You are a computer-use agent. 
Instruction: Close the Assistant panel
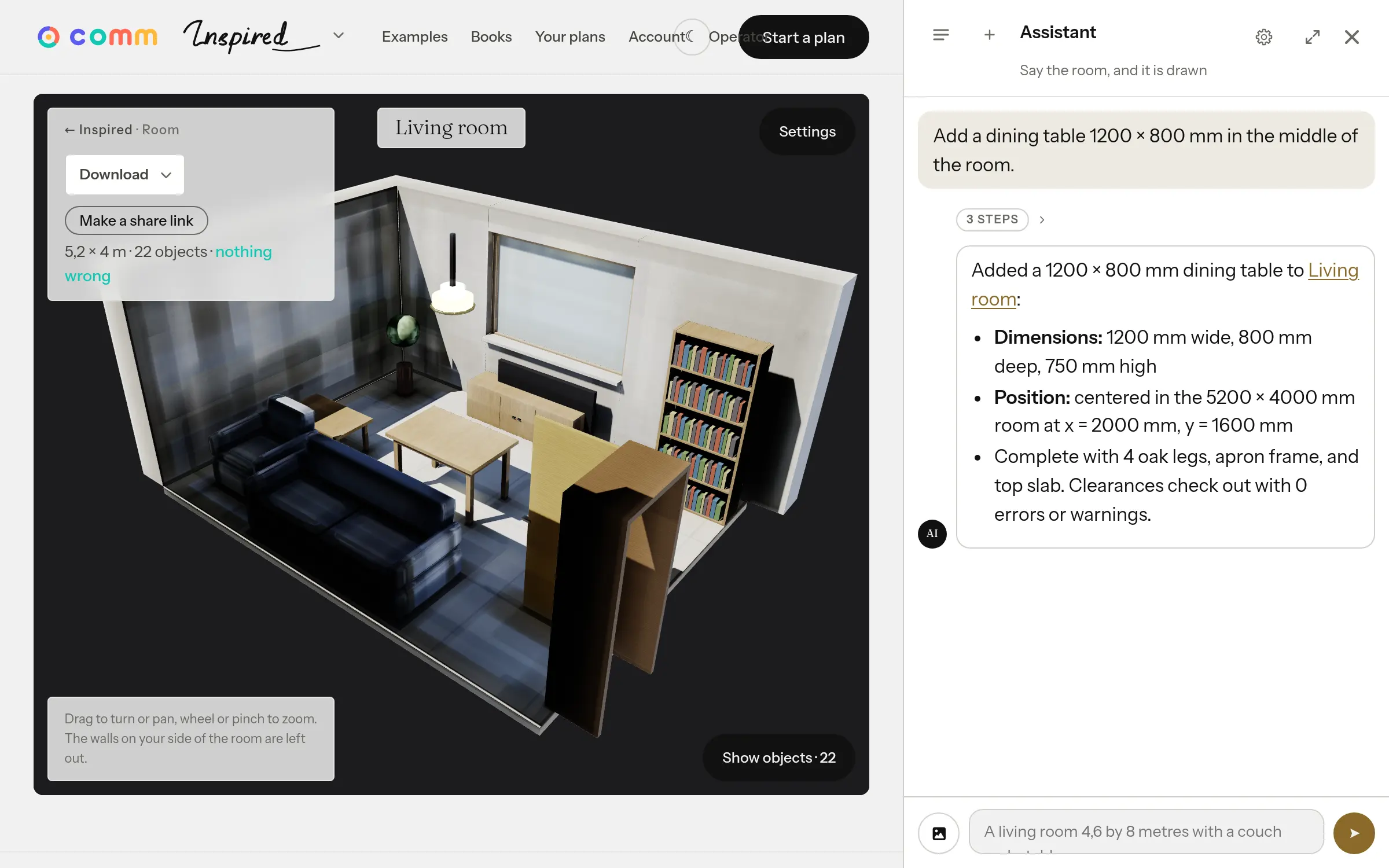[x=1351, y=37]
